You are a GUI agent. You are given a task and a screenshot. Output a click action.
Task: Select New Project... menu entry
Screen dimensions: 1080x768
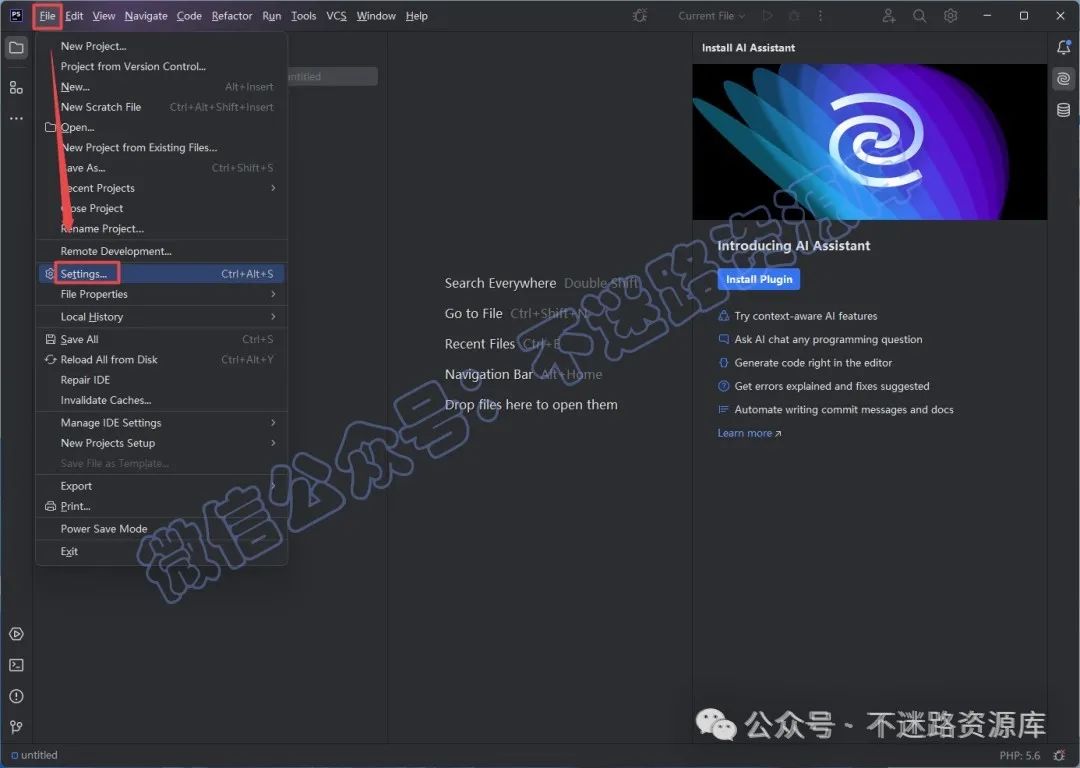161,46
